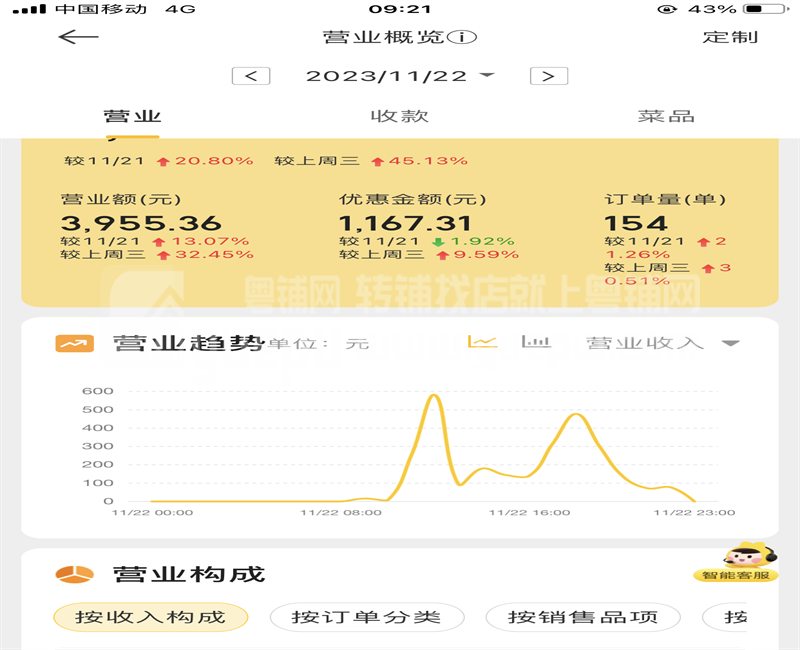Select the 按收入构成 filter option
This screenshot has height=650, width=800.
(150, 617)
